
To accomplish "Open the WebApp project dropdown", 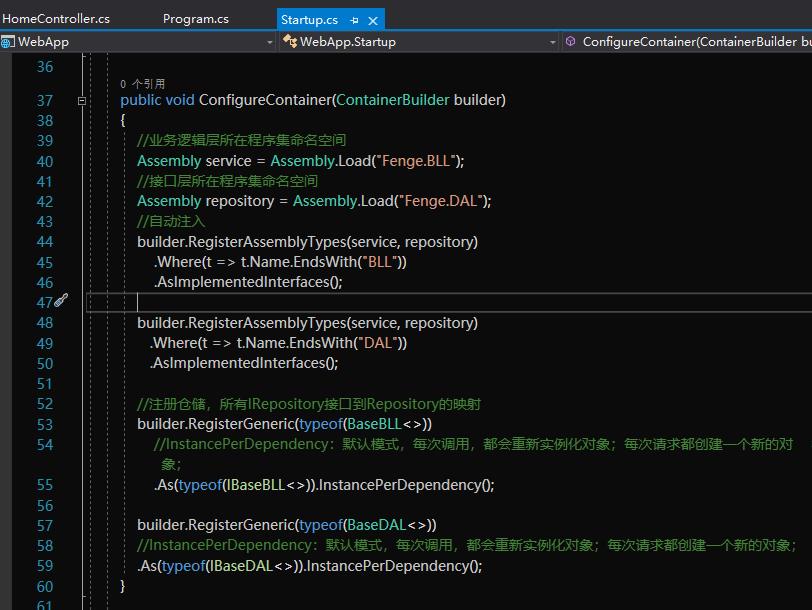I will pos(269,42).
